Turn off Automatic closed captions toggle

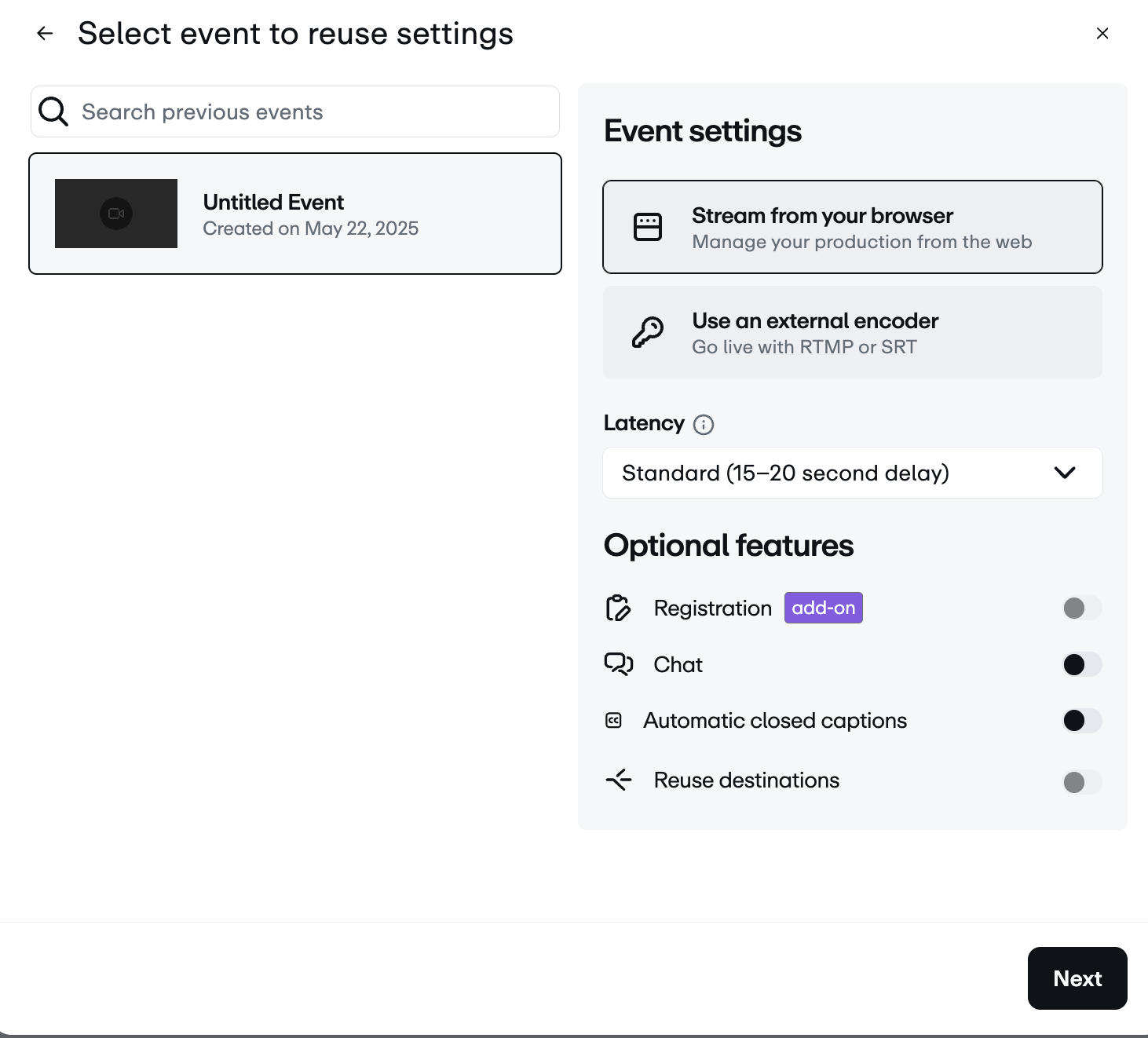coord(1081,721)
